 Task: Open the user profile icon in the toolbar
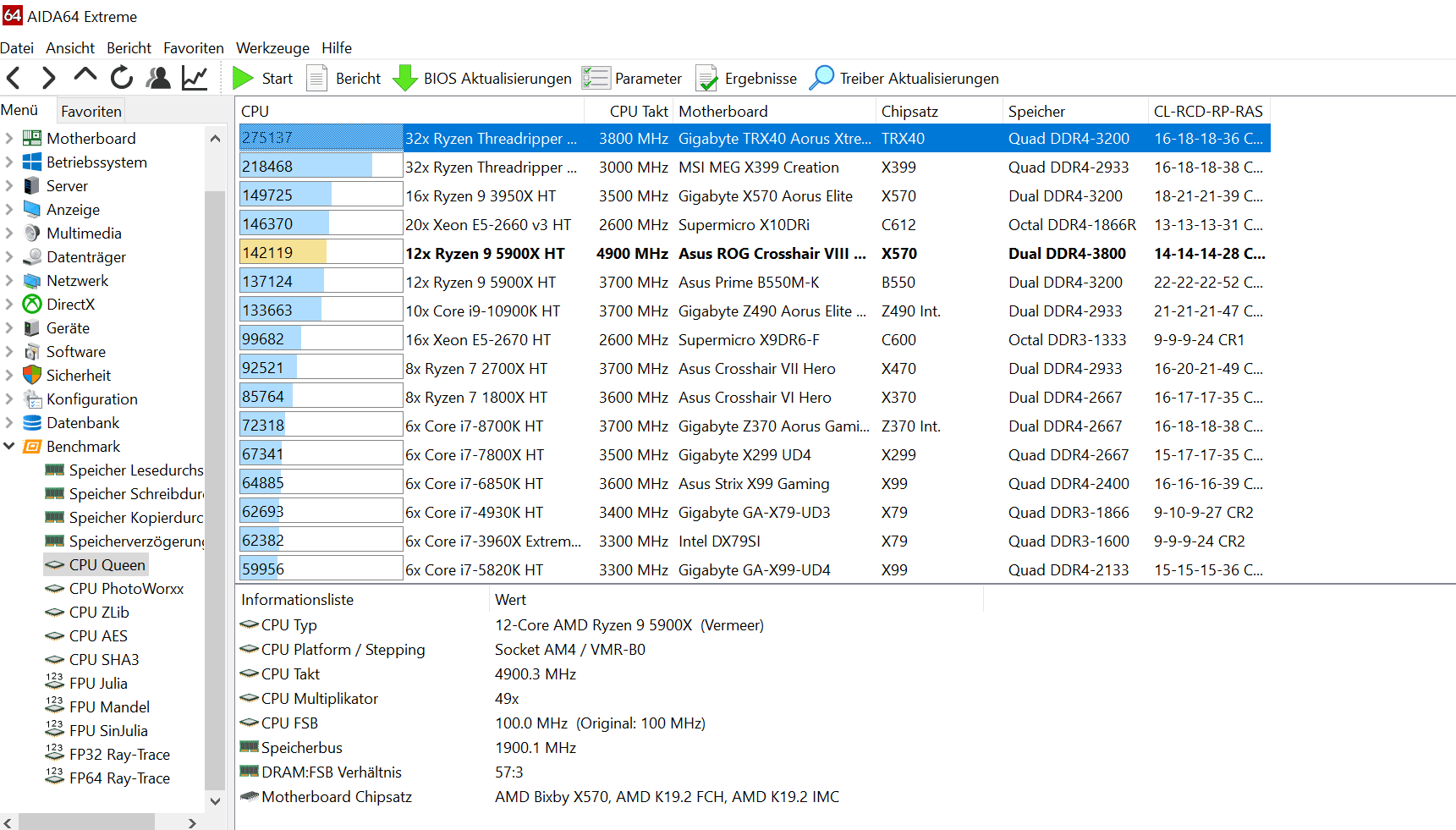[x=158, y=78]
